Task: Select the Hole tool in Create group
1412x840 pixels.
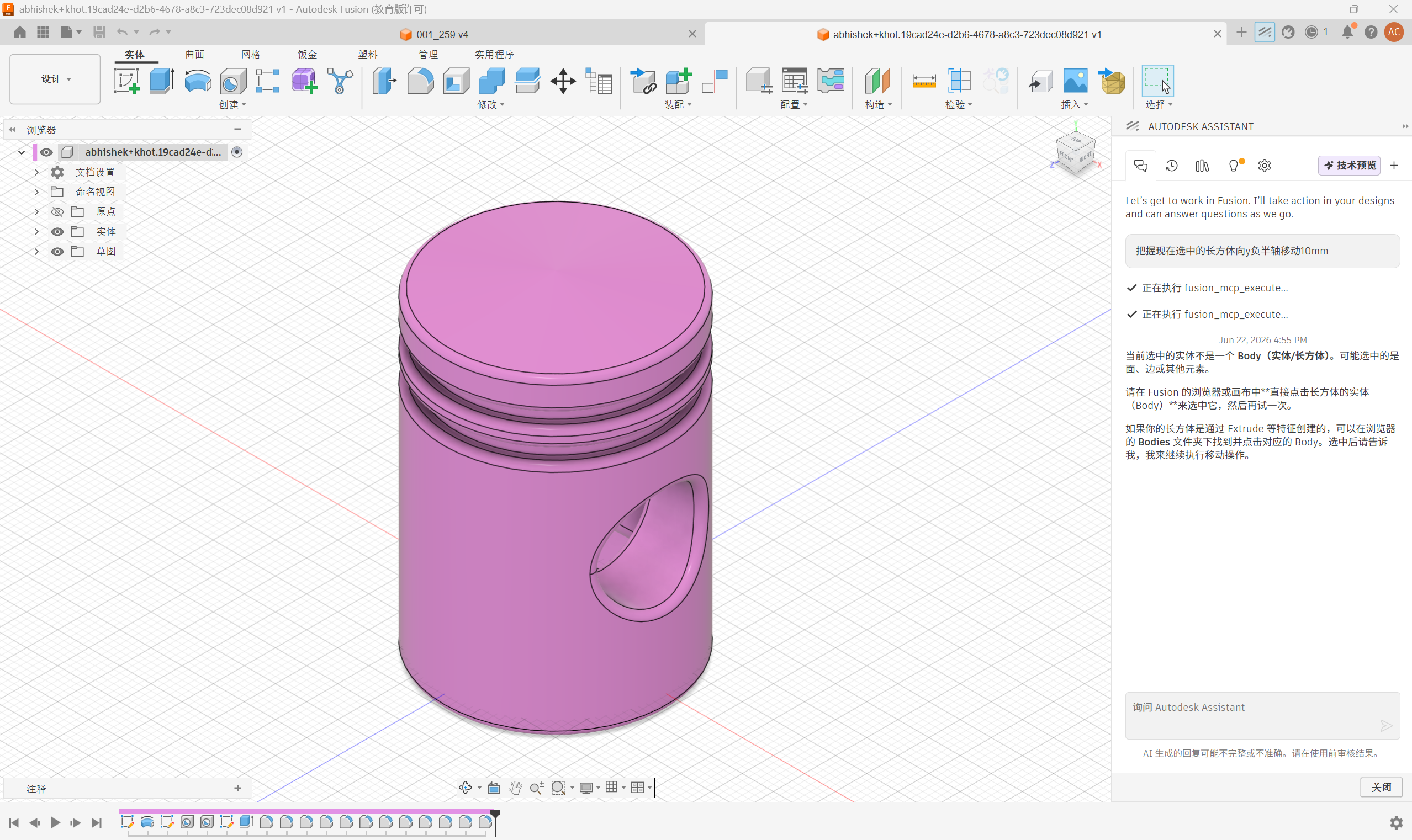Action: (233, 81)
